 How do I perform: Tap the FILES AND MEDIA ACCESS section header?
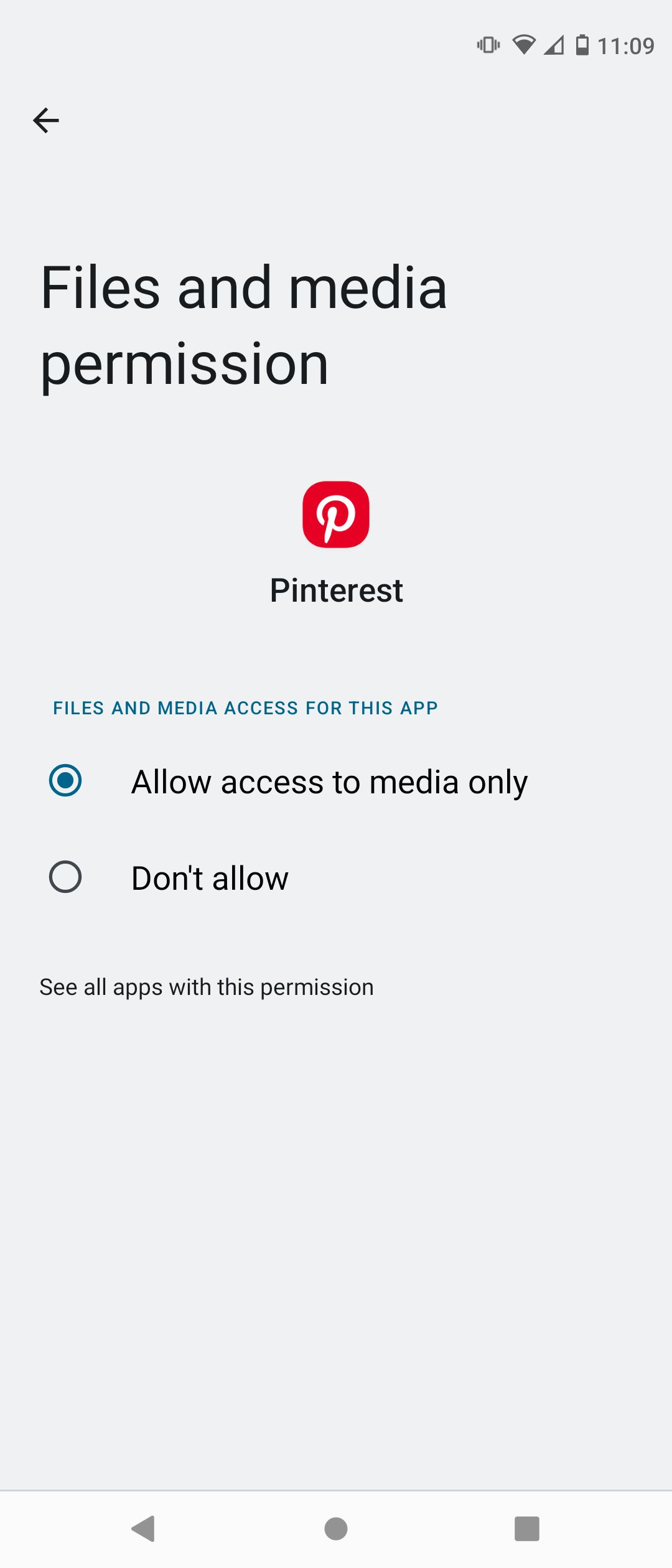[x=245, y=708]
